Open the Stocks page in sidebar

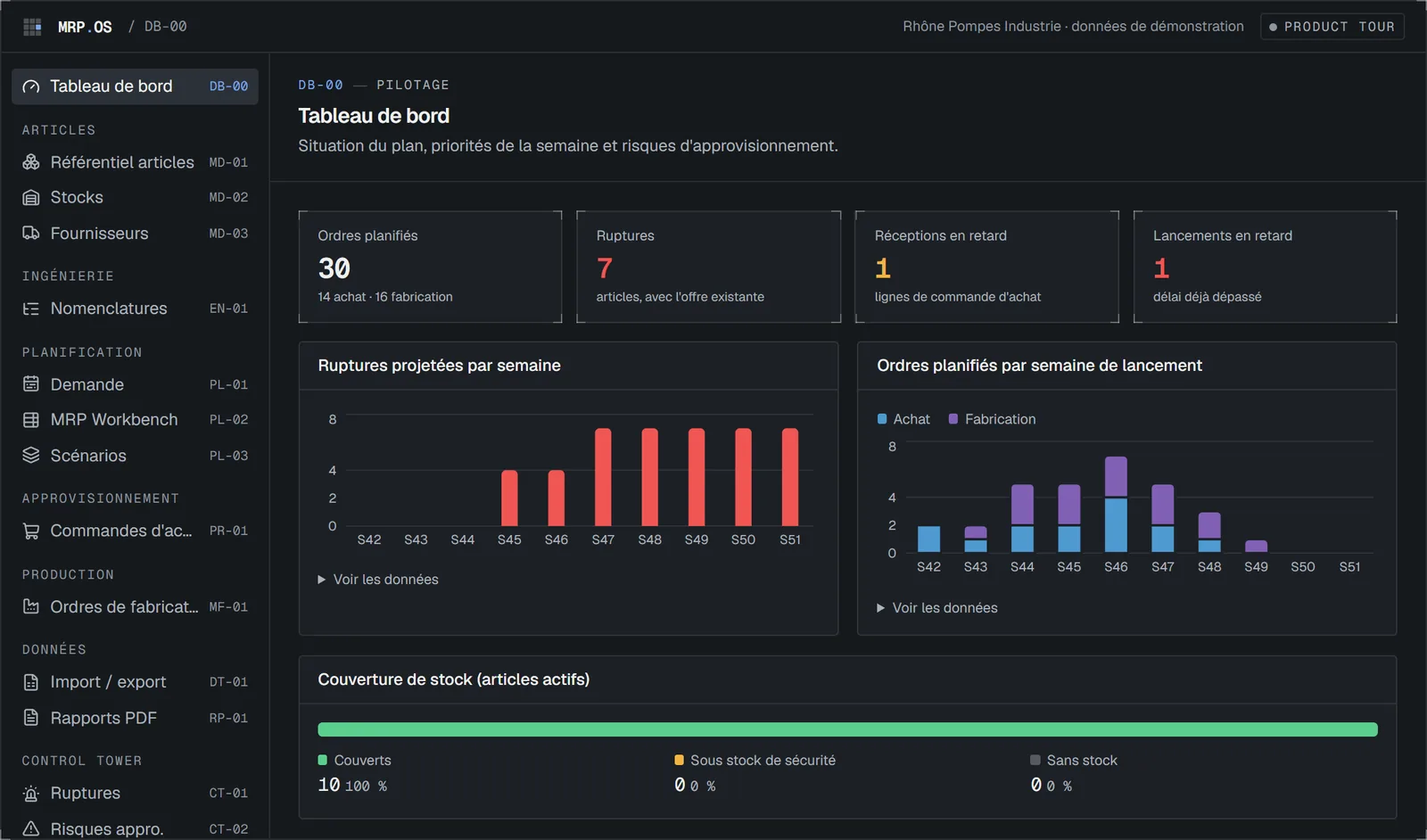[x=135, y=197]
